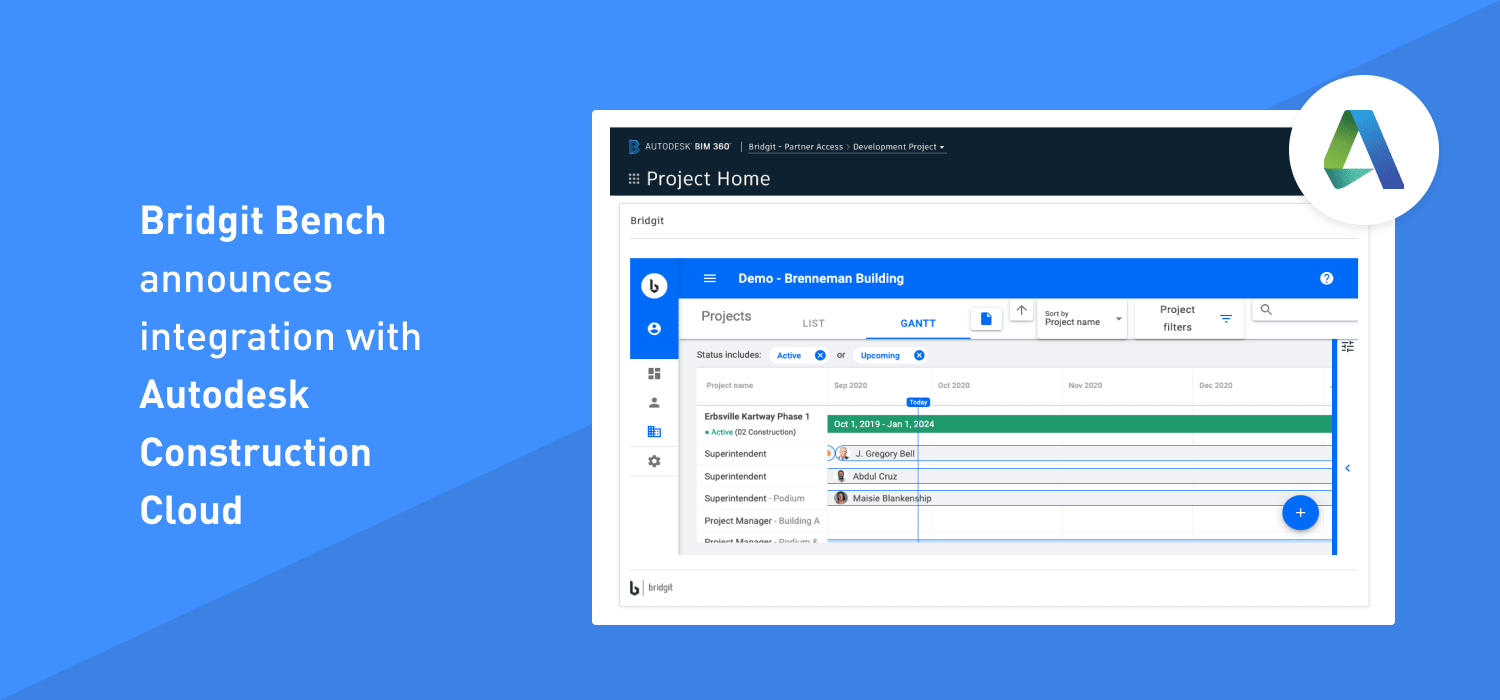Click the Active filter chip label
This screenshot has width=1500, height=700.
coord(789,355)
